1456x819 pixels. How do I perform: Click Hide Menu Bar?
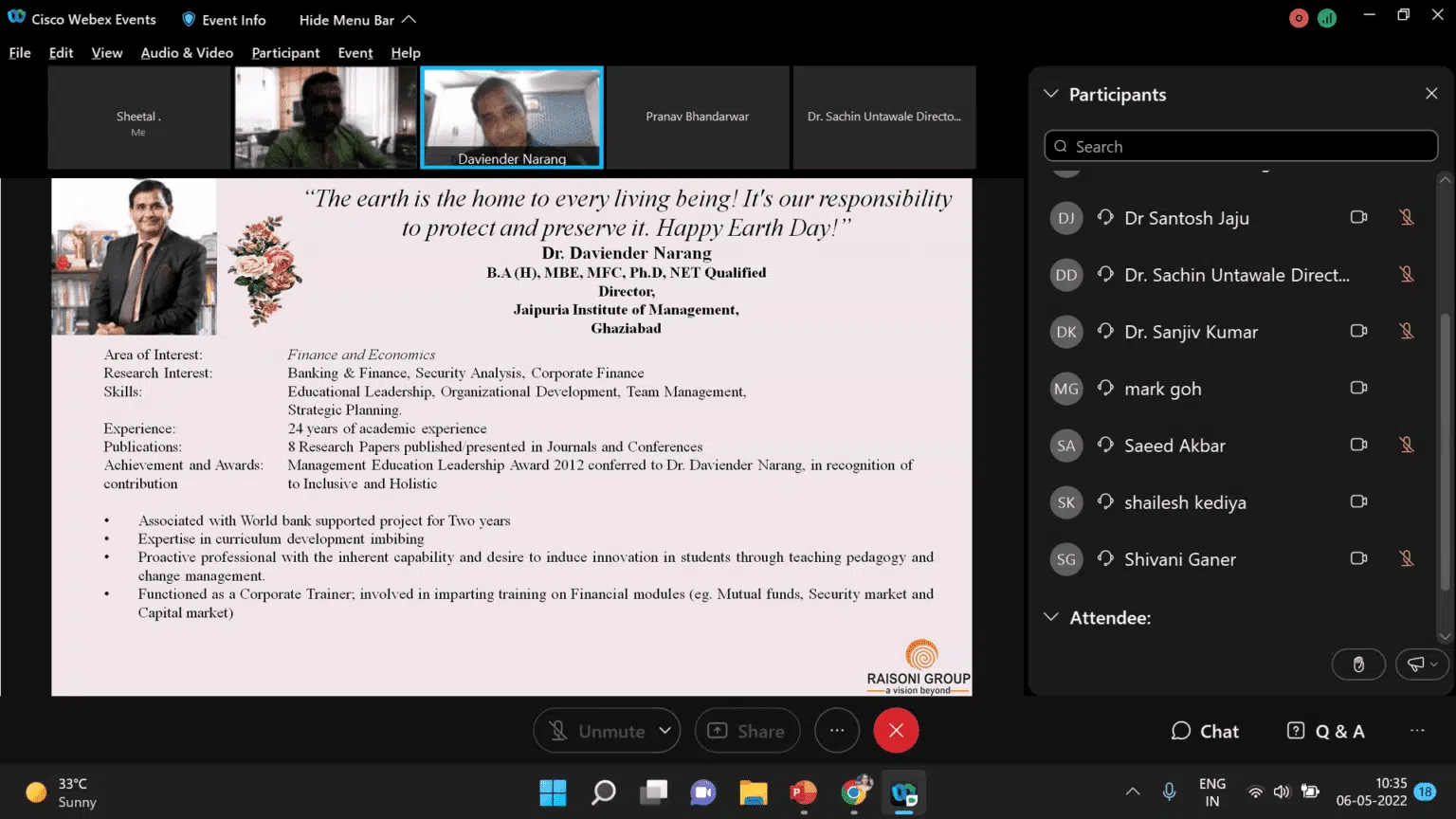356,20
